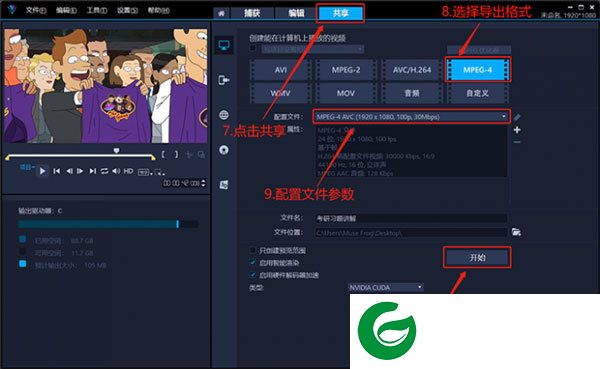Open the greyed dropdown above AVI

312,49
